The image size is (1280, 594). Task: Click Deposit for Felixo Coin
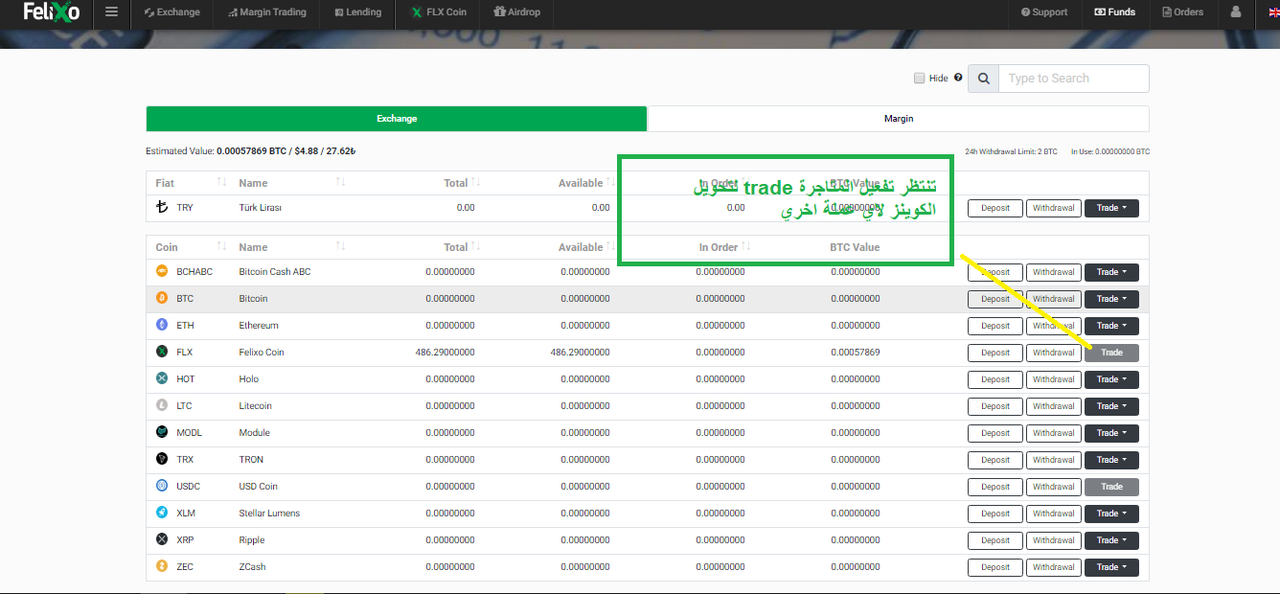995,352
